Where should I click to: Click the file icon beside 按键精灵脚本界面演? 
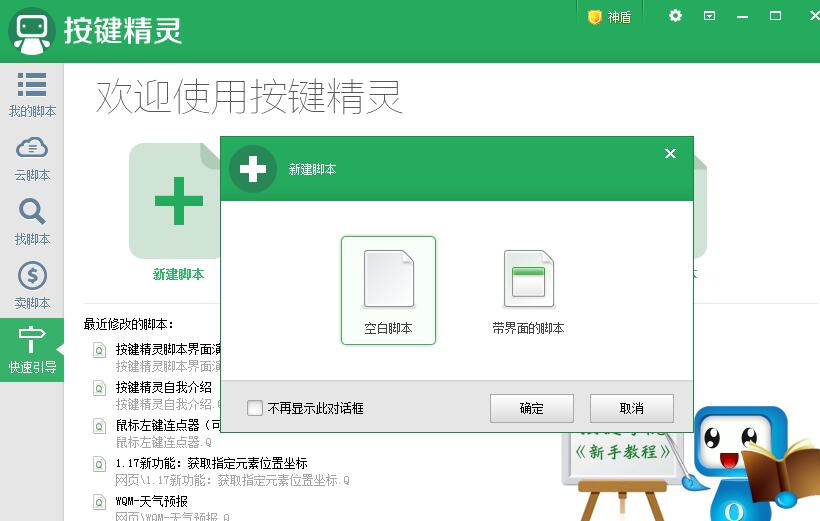(x=99, y=350)
